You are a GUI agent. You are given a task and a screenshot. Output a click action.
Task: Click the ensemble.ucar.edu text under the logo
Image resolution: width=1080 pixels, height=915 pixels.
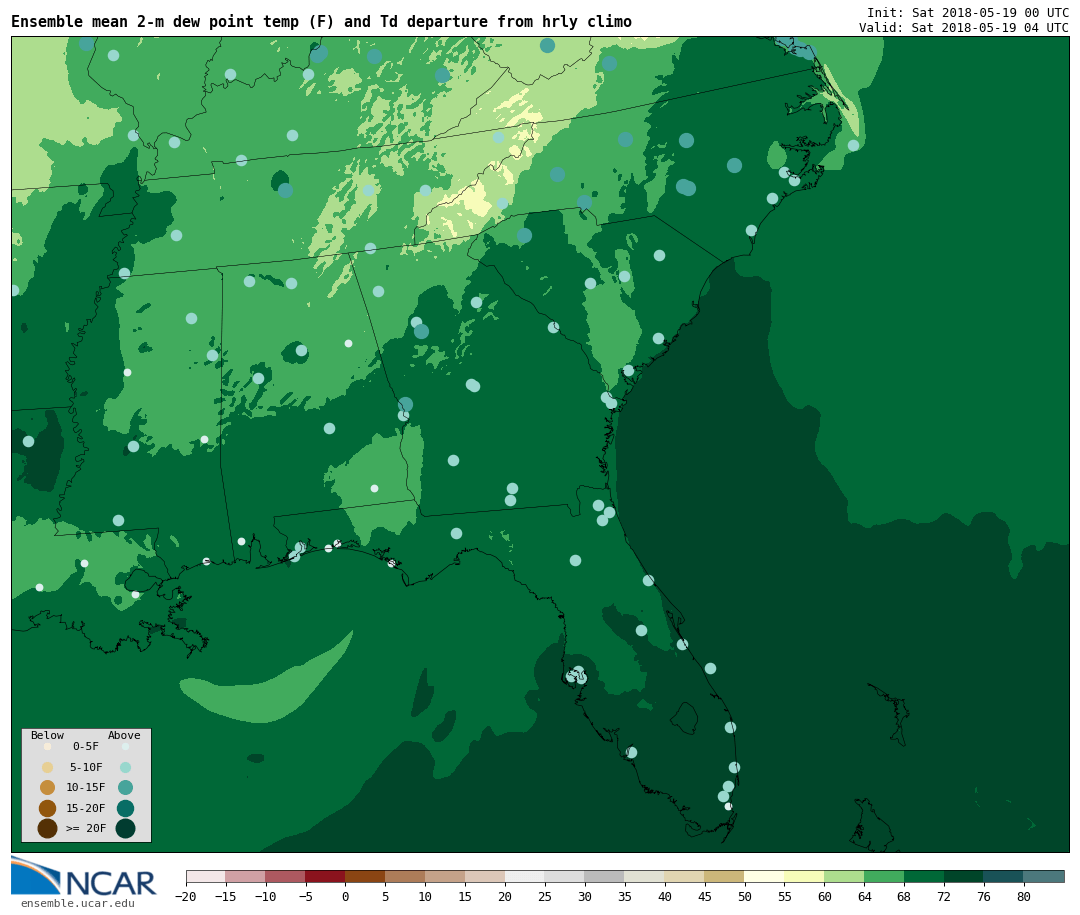click(78, 903)
